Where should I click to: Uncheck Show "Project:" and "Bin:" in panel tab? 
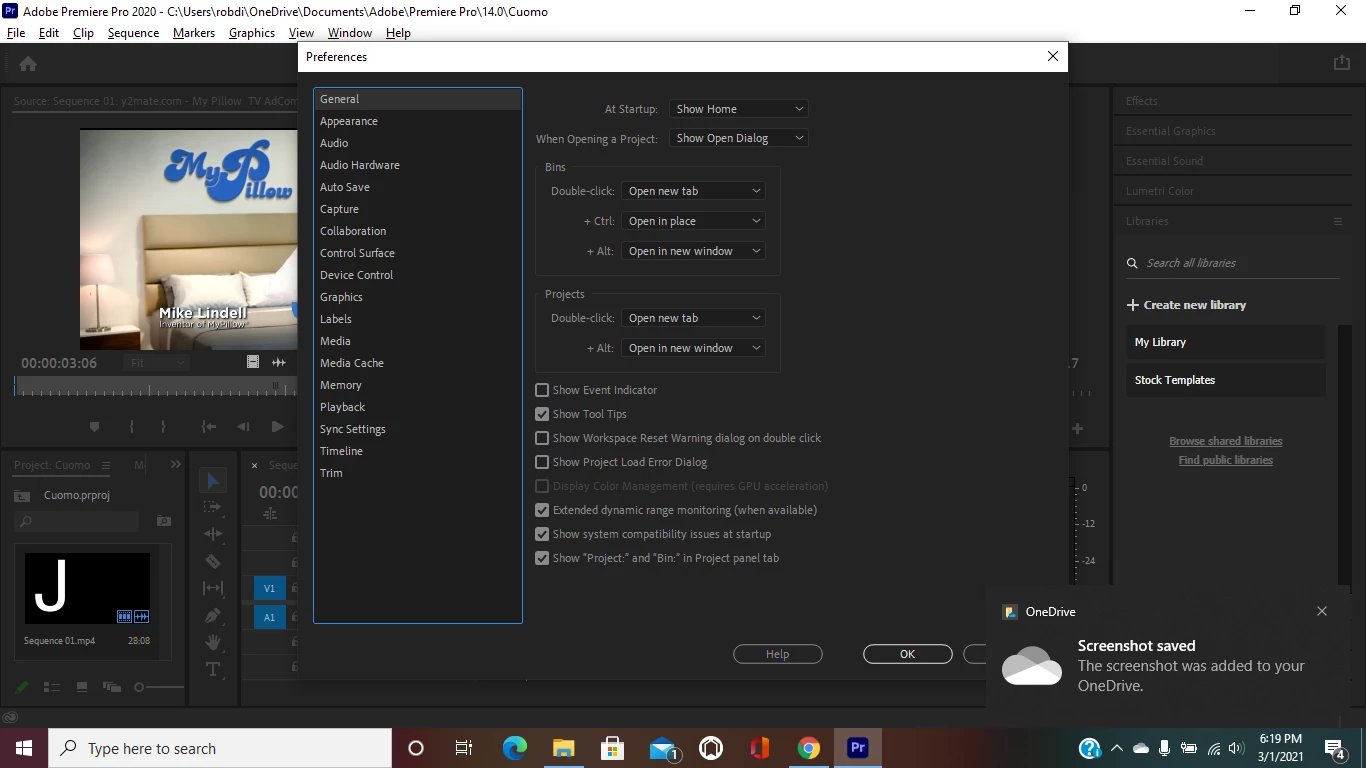(x=542, y=558)
